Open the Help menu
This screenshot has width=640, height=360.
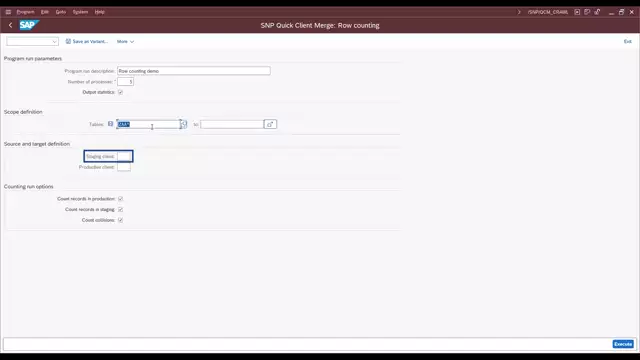[100, 12]
